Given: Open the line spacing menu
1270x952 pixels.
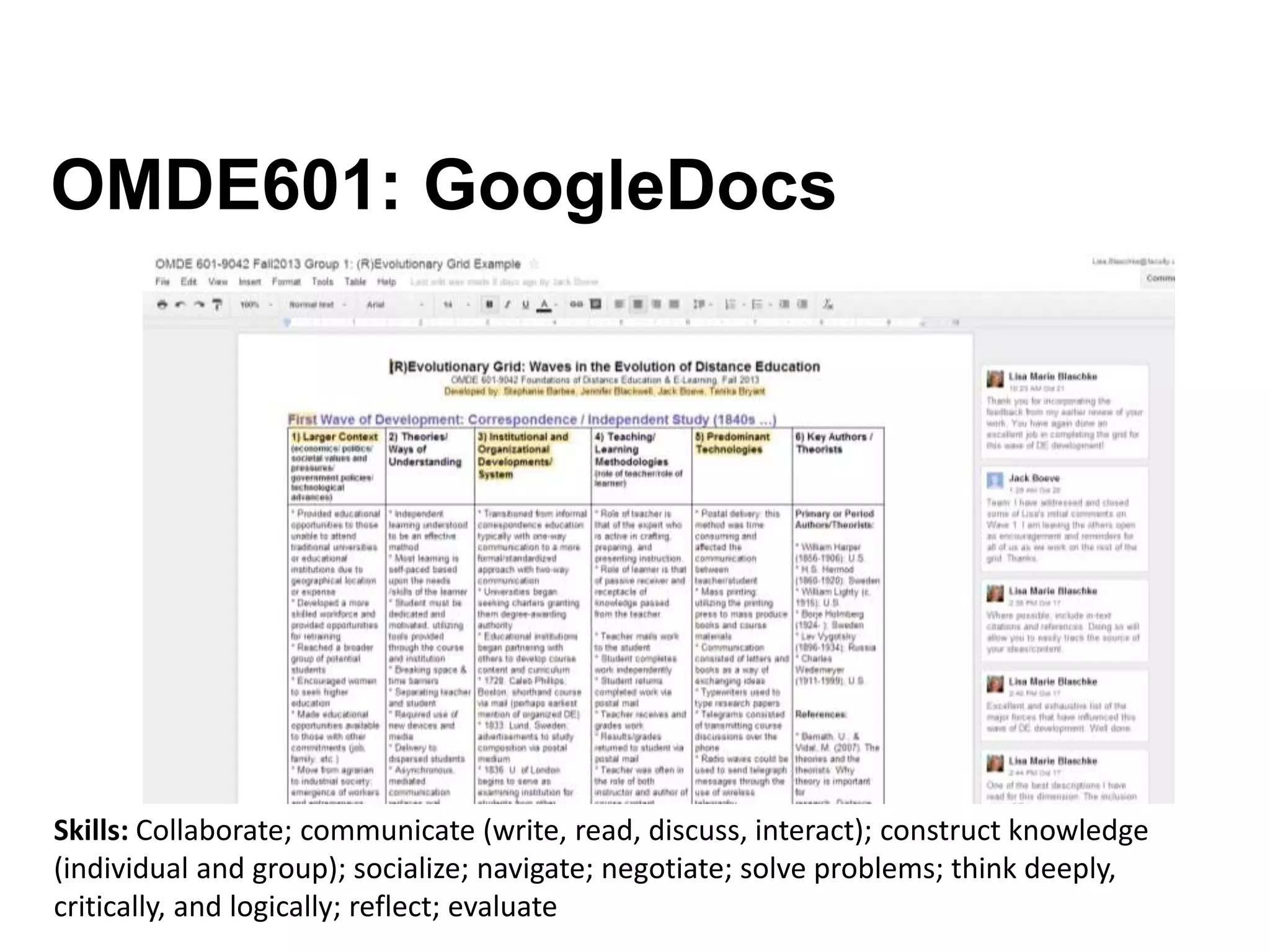Looking at the screenshot, I should click(x=699, y=304).
